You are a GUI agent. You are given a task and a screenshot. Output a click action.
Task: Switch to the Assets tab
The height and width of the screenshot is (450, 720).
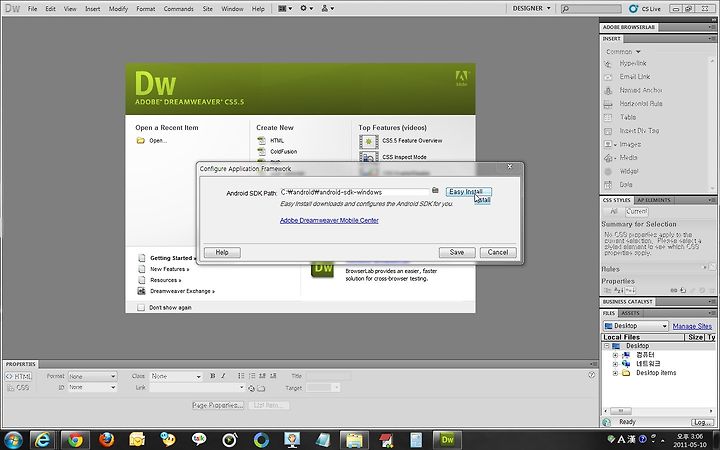630,313
